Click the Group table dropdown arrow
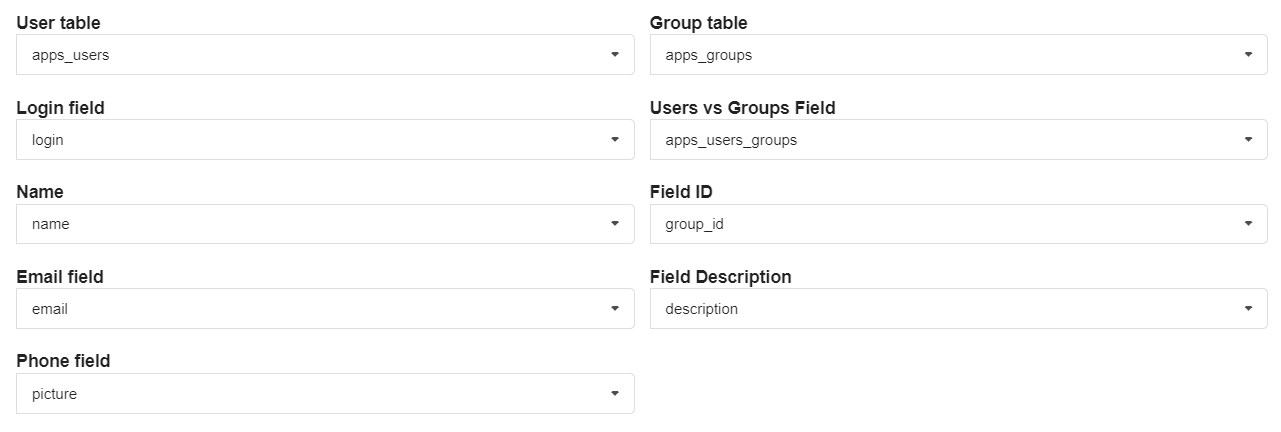The width and height of the screenshot is (1281, 432). [x=1248, y=55]
